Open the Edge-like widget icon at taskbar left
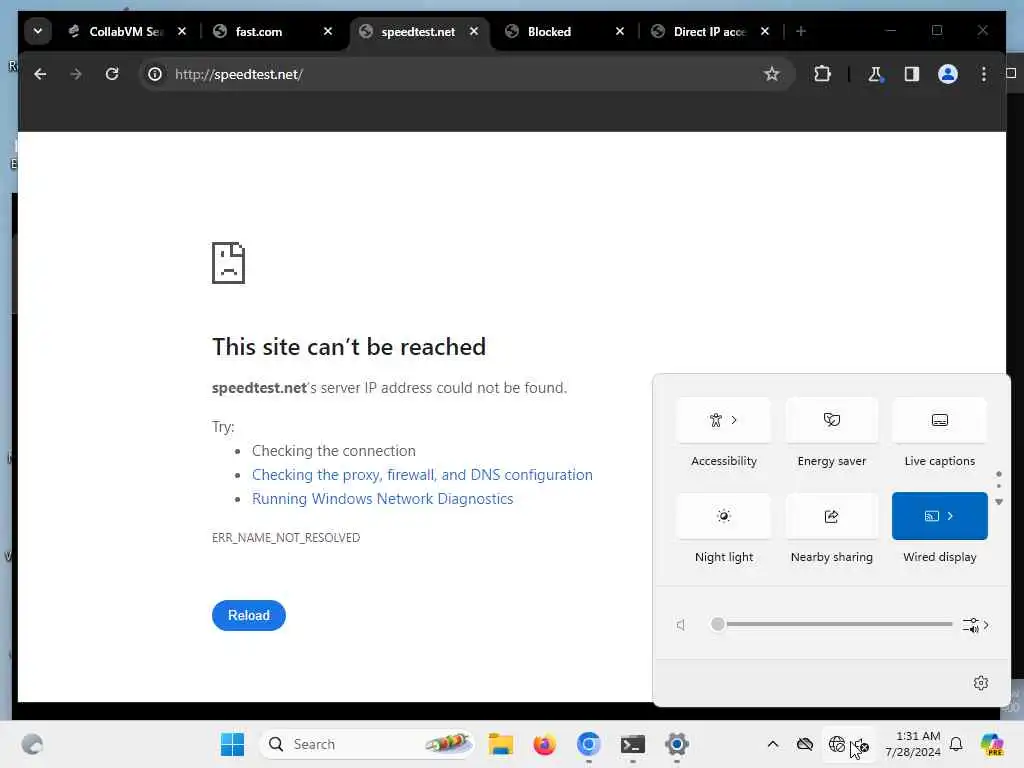 (32, 744)
